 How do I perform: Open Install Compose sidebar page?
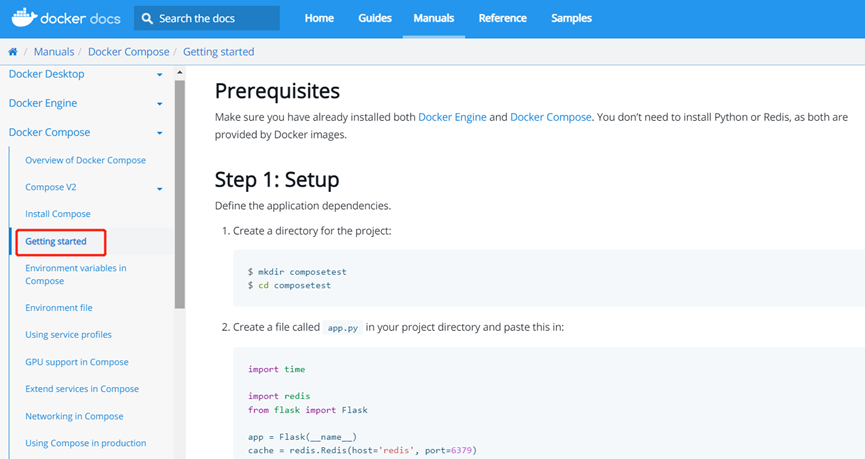click(58, 214)
